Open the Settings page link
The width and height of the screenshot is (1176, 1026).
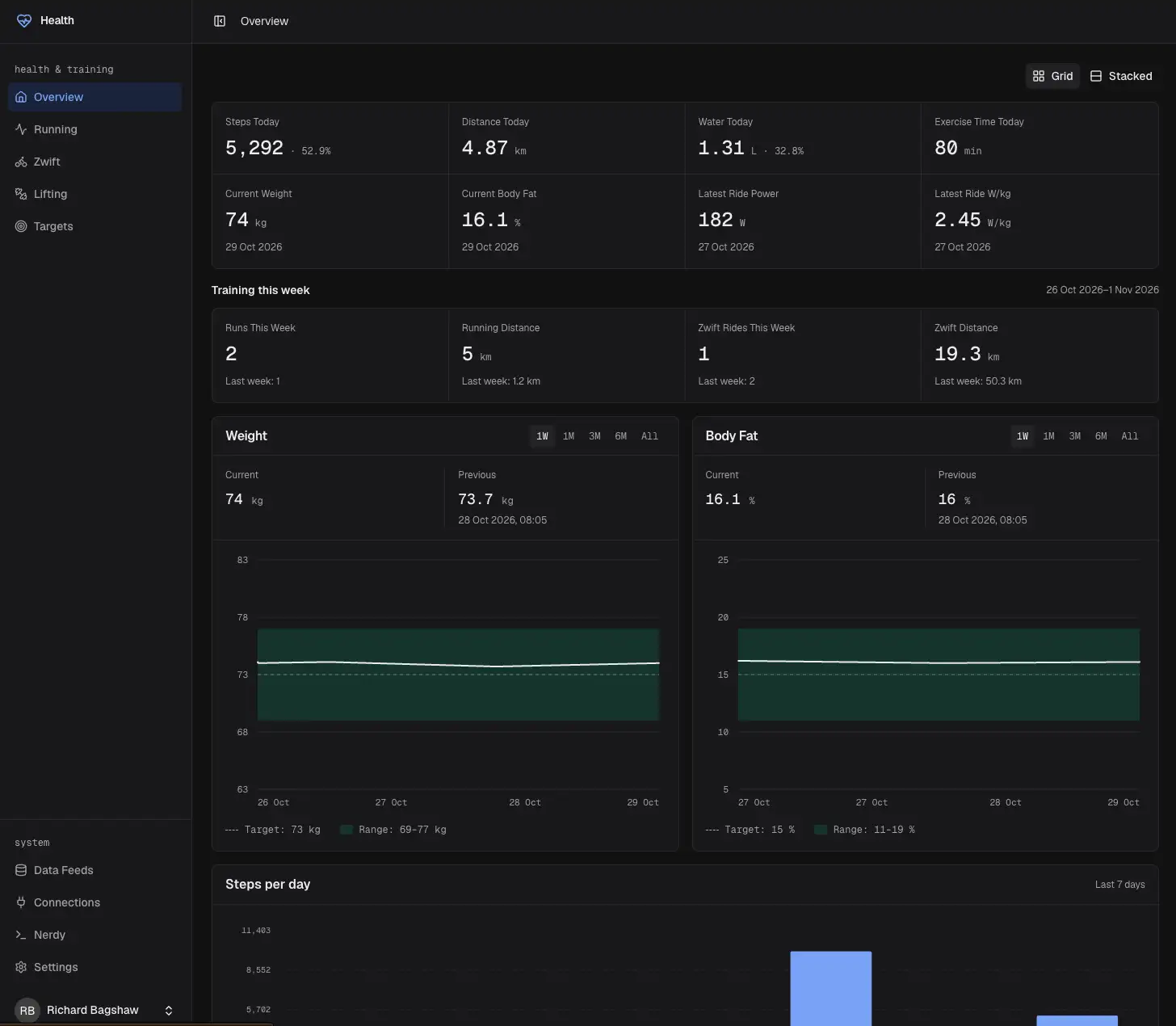pos(95,967)
